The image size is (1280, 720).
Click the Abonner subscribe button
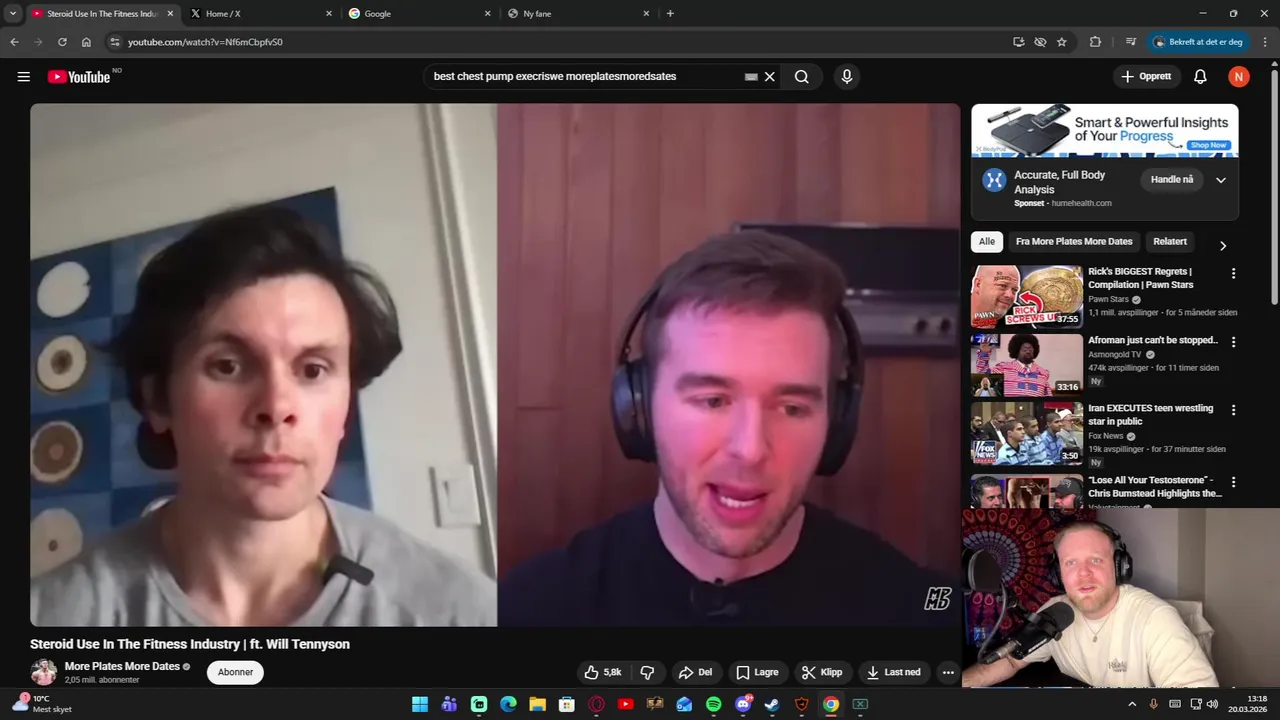[235, 672]
